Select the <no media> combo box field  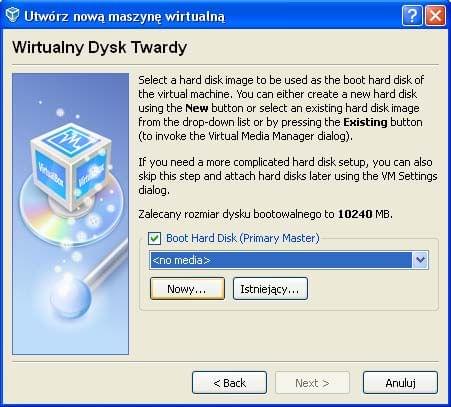pos(289,260)
